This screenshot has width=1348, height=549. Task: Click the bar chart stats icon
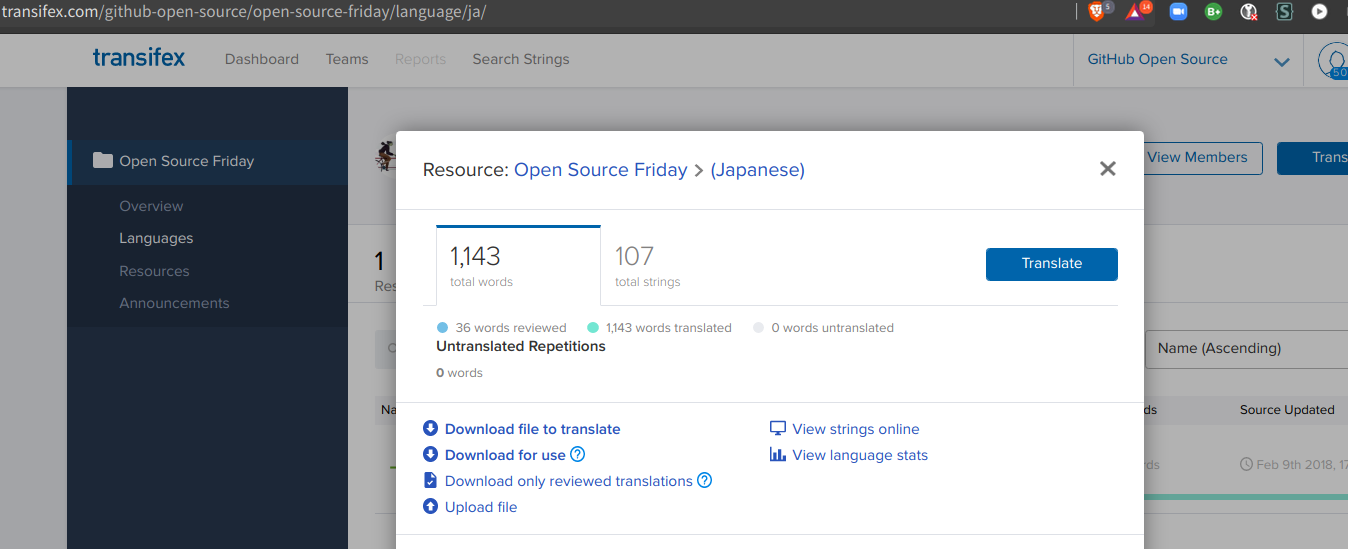[778, 454]
